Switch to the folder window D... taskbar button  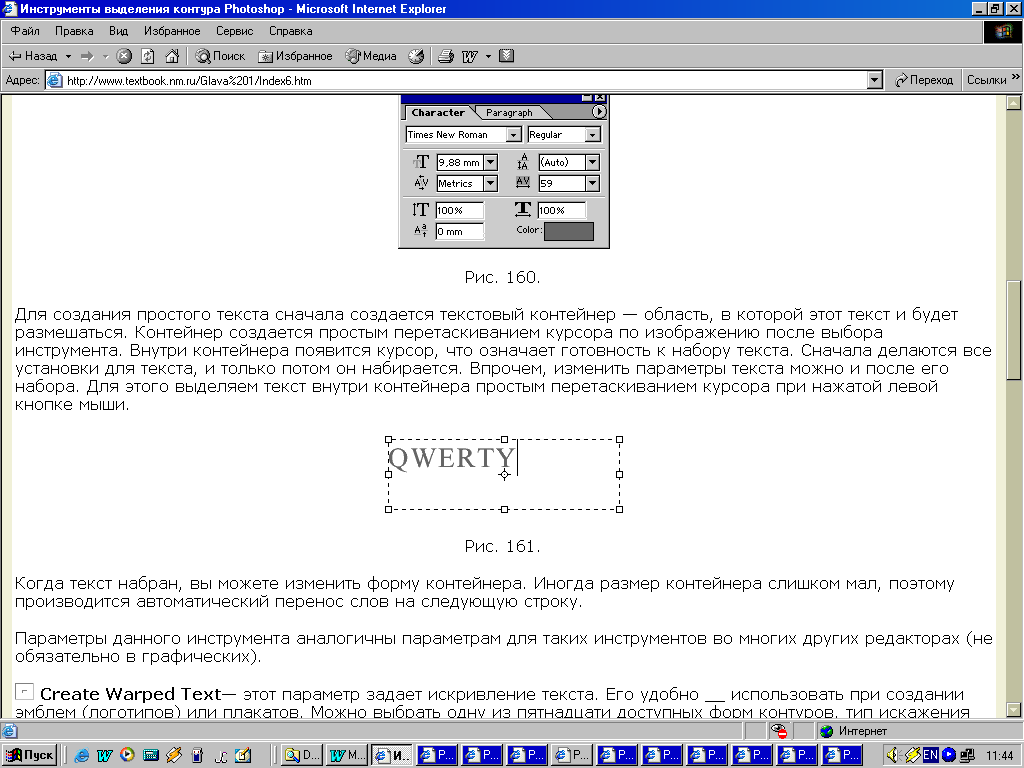click(302, 756)
